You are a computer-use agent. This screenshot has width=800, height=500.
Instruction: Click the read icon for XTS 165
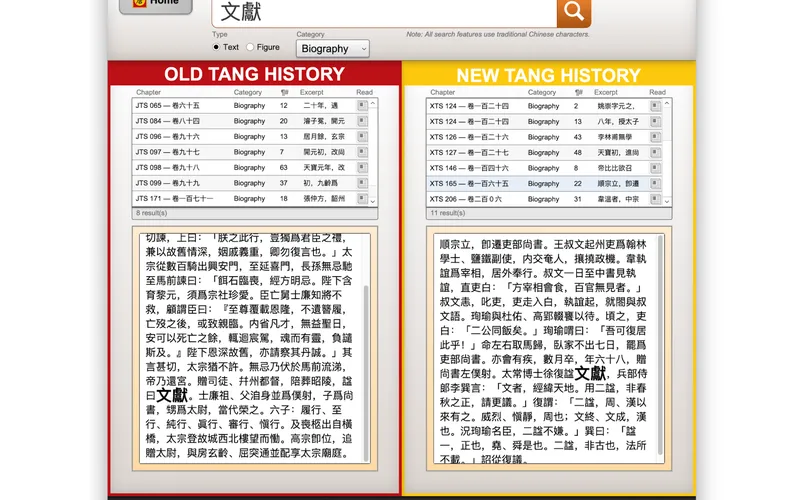coord(656,184)
